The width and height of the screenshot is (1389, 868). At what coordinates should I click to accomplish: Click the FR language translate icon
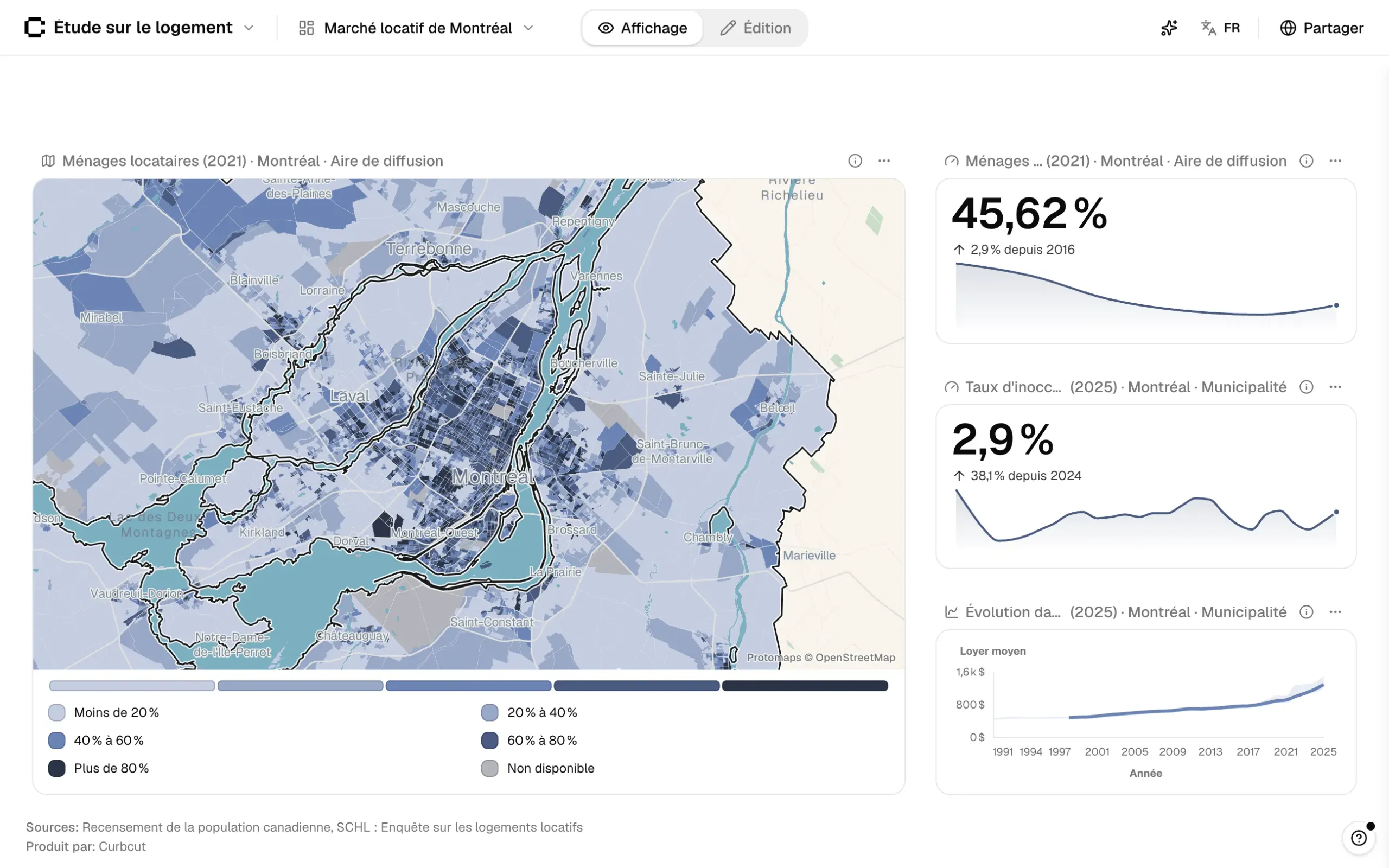pyautogui.click(x=1208, y=28)
